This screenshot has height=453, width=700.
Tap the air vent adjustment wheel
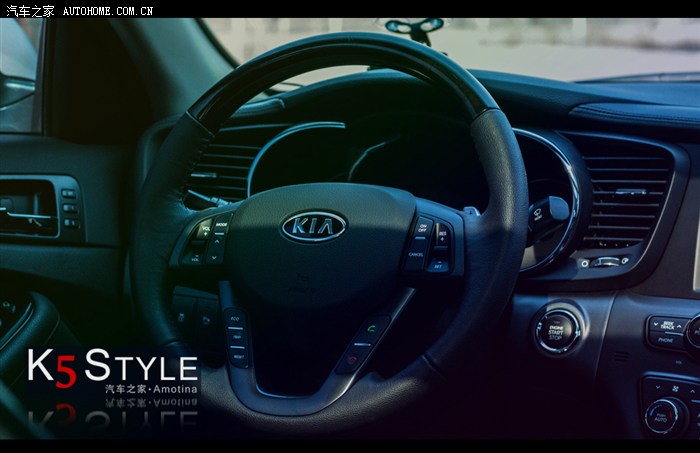coord(605,262)
